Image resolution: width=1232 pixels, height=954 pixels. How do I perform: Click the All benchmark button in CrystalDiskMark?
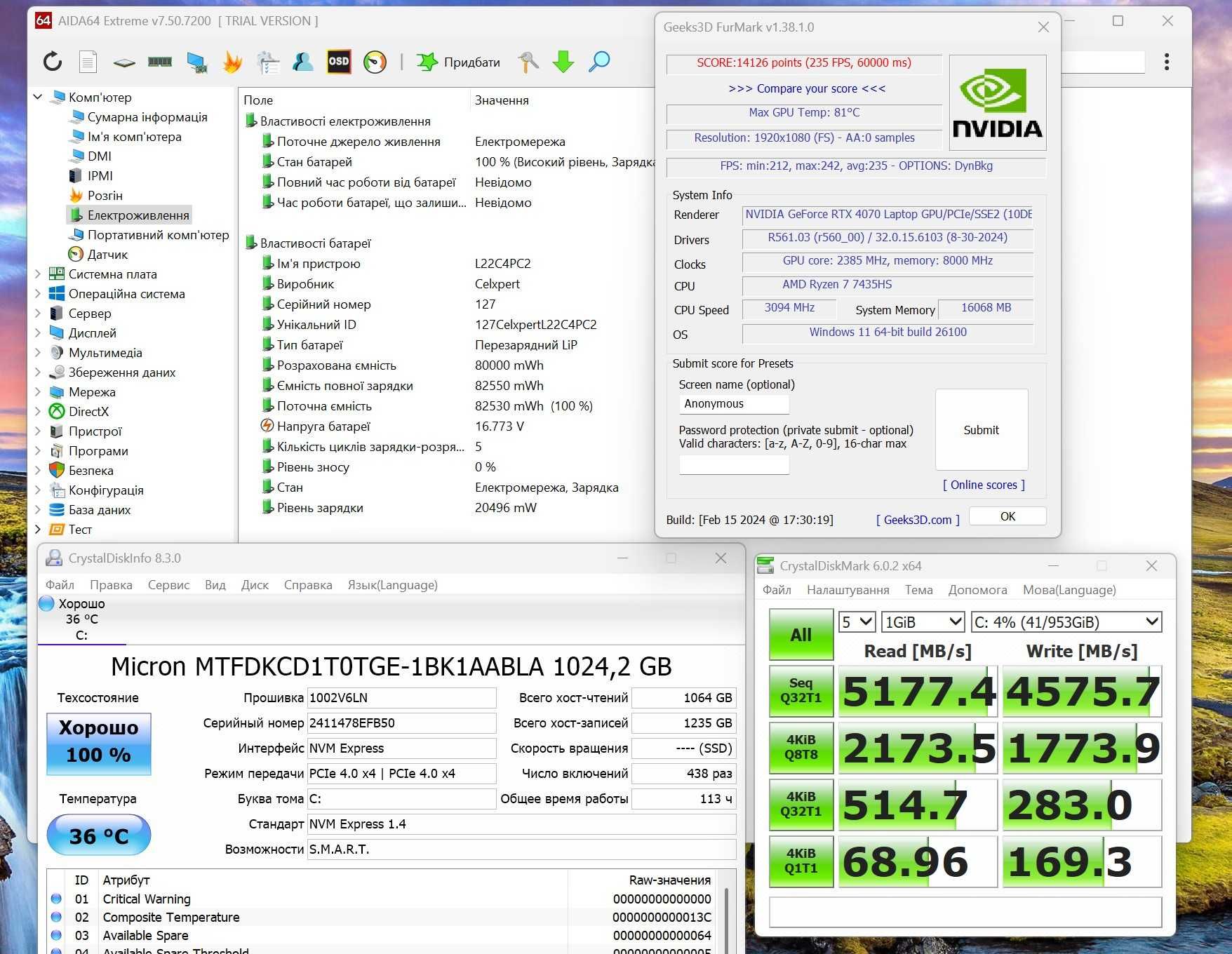pyautogui.click(x=801, y=635)
